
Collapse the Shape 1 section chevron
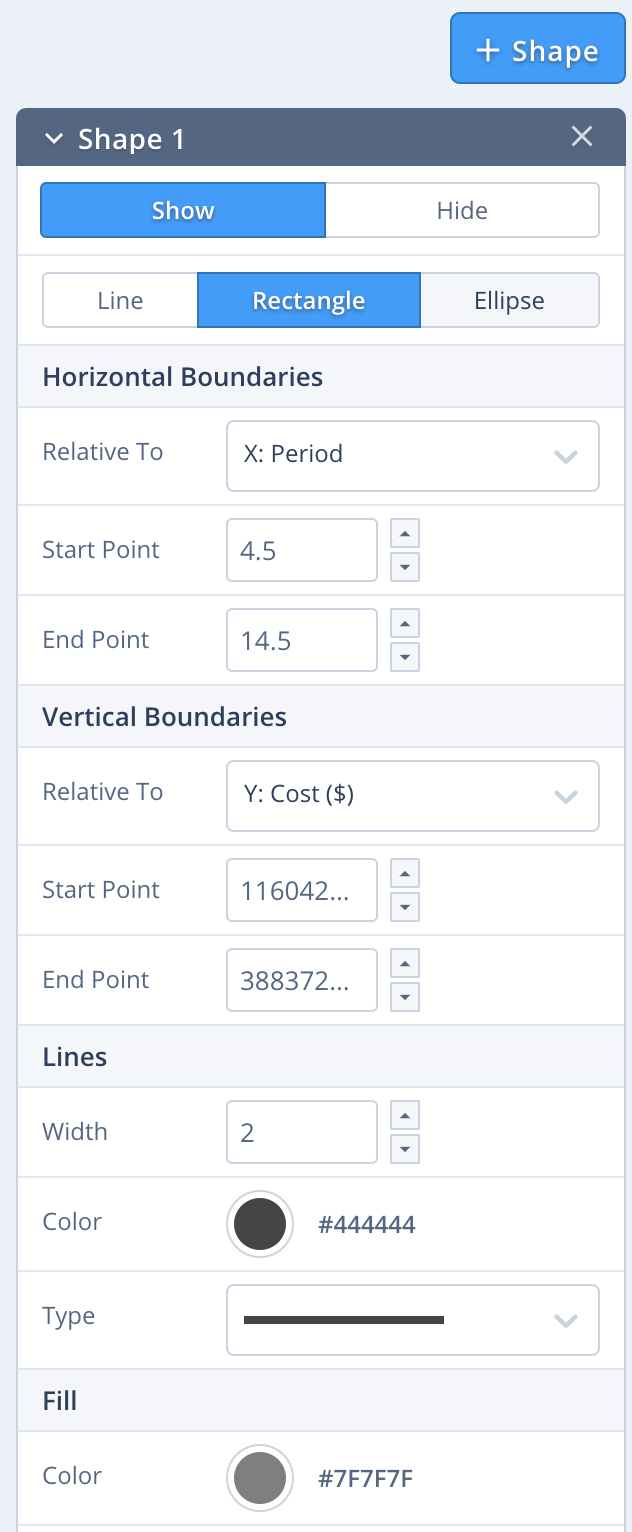pos(54,139)
